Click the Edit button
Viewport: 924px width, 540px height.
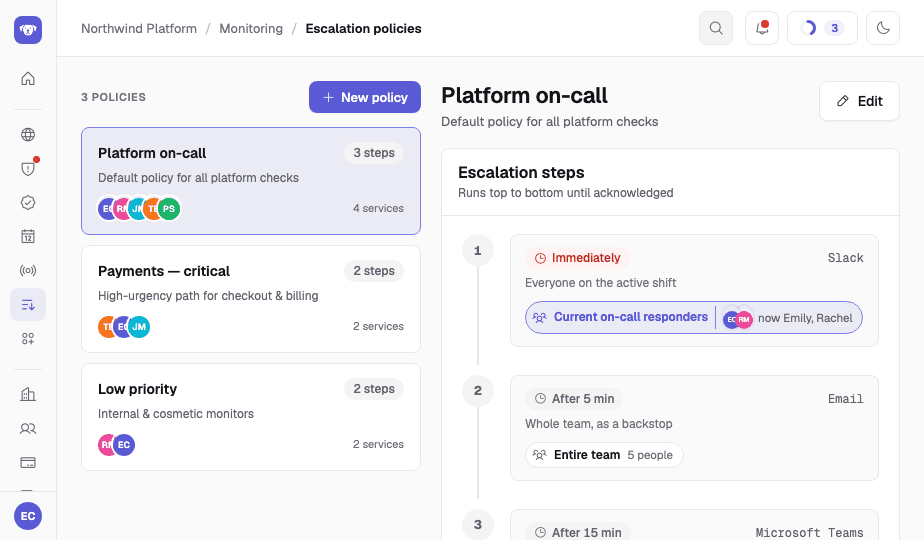click(859, 101)
